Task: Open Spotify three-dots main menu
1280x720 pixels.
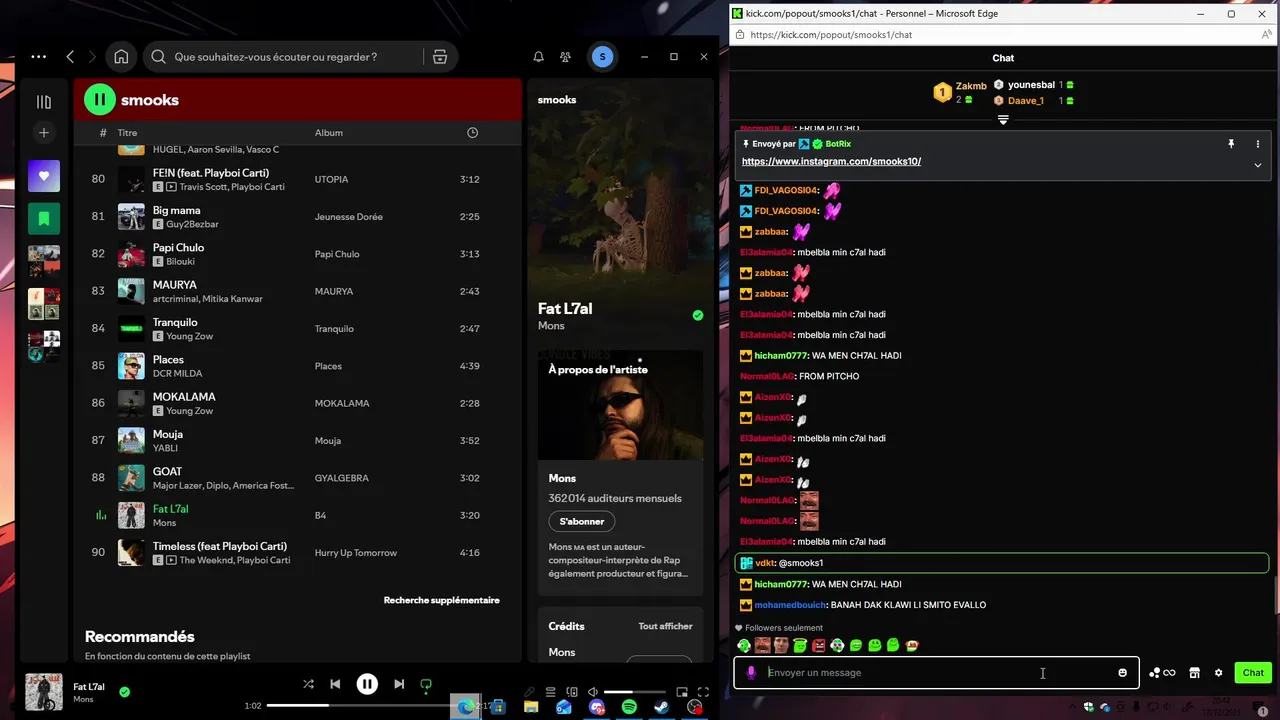Action: 38,57
